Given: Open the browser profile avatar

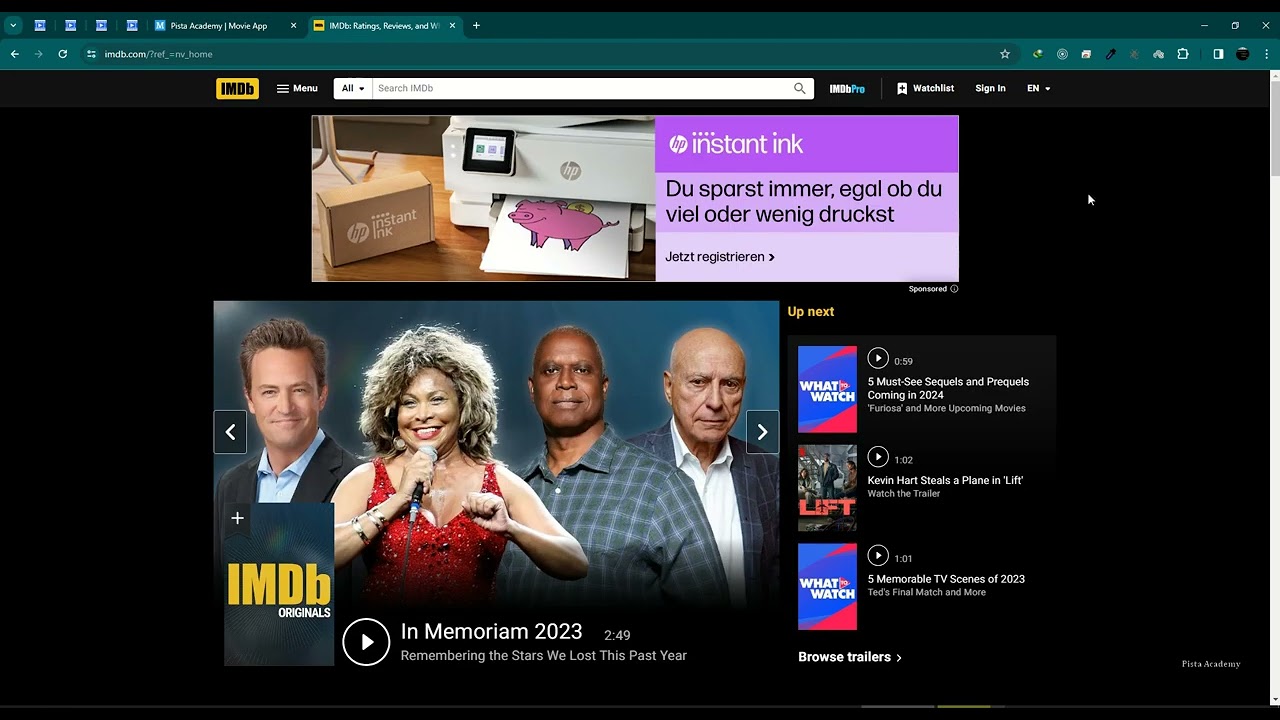Looking at the screenshot, I should tap(1243, 54).
